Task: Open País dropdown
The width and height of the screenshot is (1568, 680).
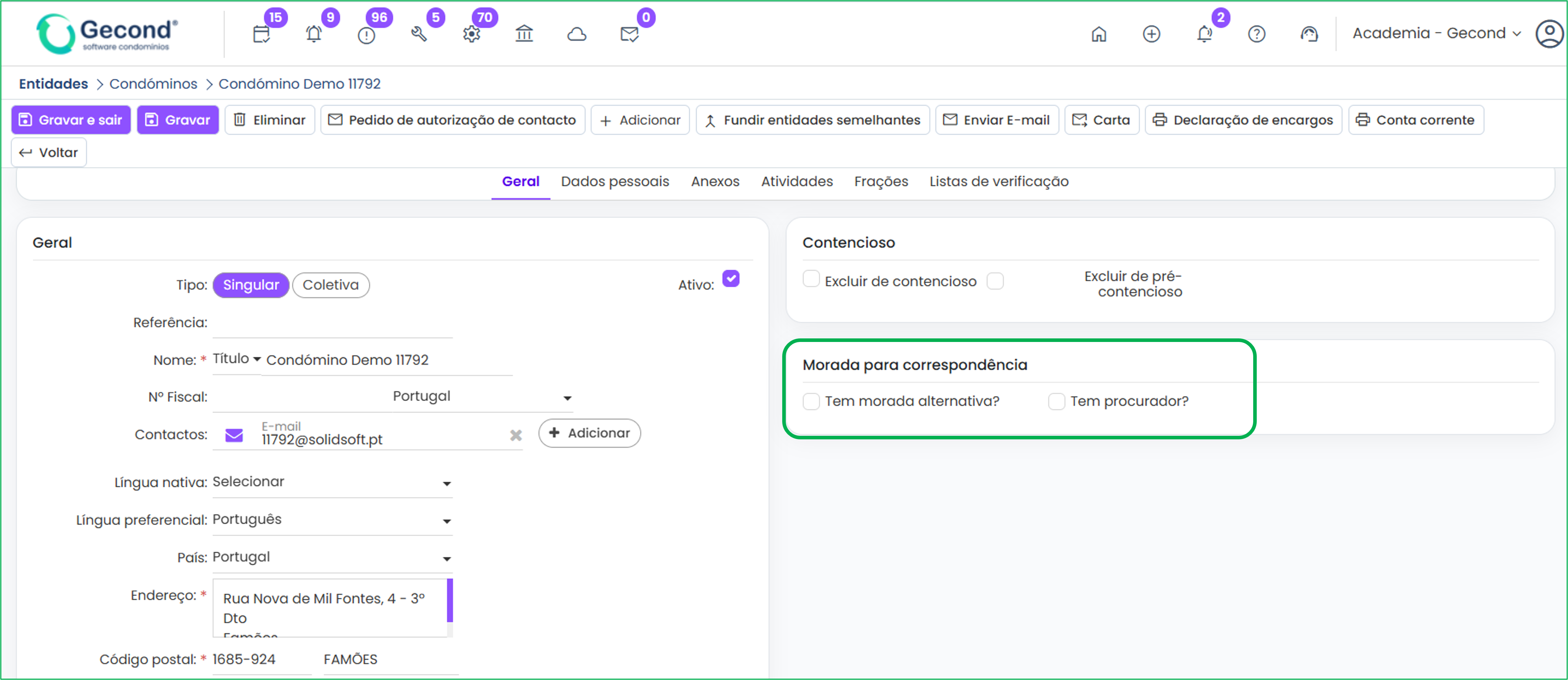Action: (332, 558)
